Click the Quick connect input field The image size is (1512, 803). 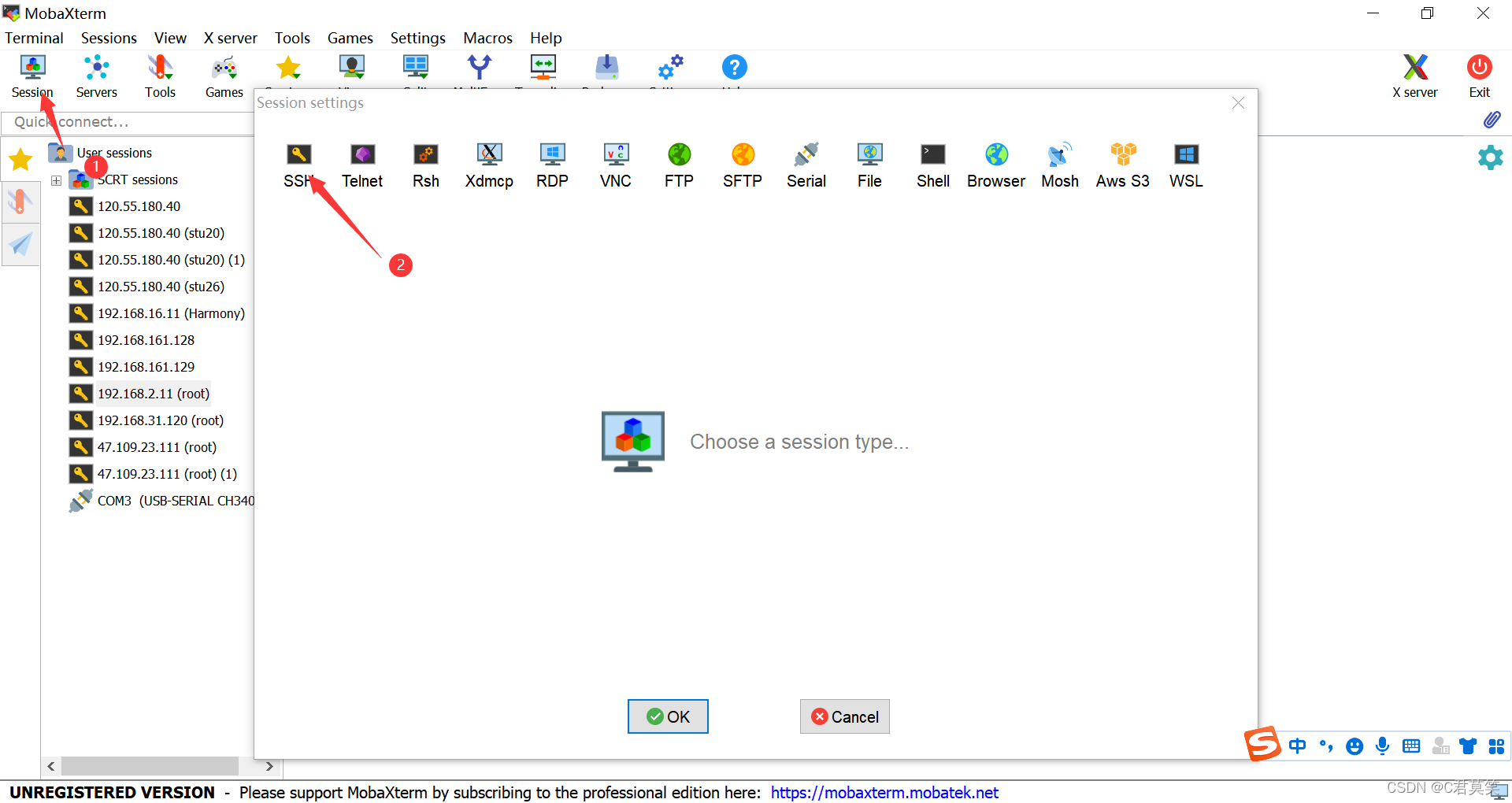(128, 122)
